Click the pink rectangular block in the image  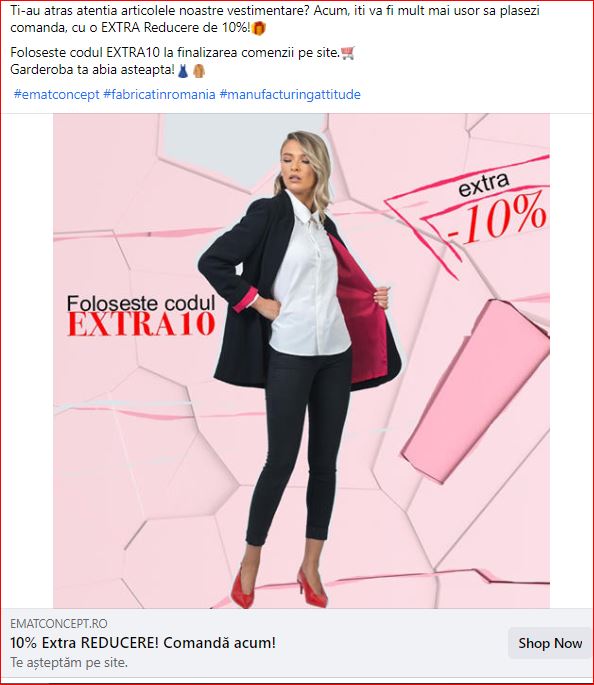click(476, 391)
